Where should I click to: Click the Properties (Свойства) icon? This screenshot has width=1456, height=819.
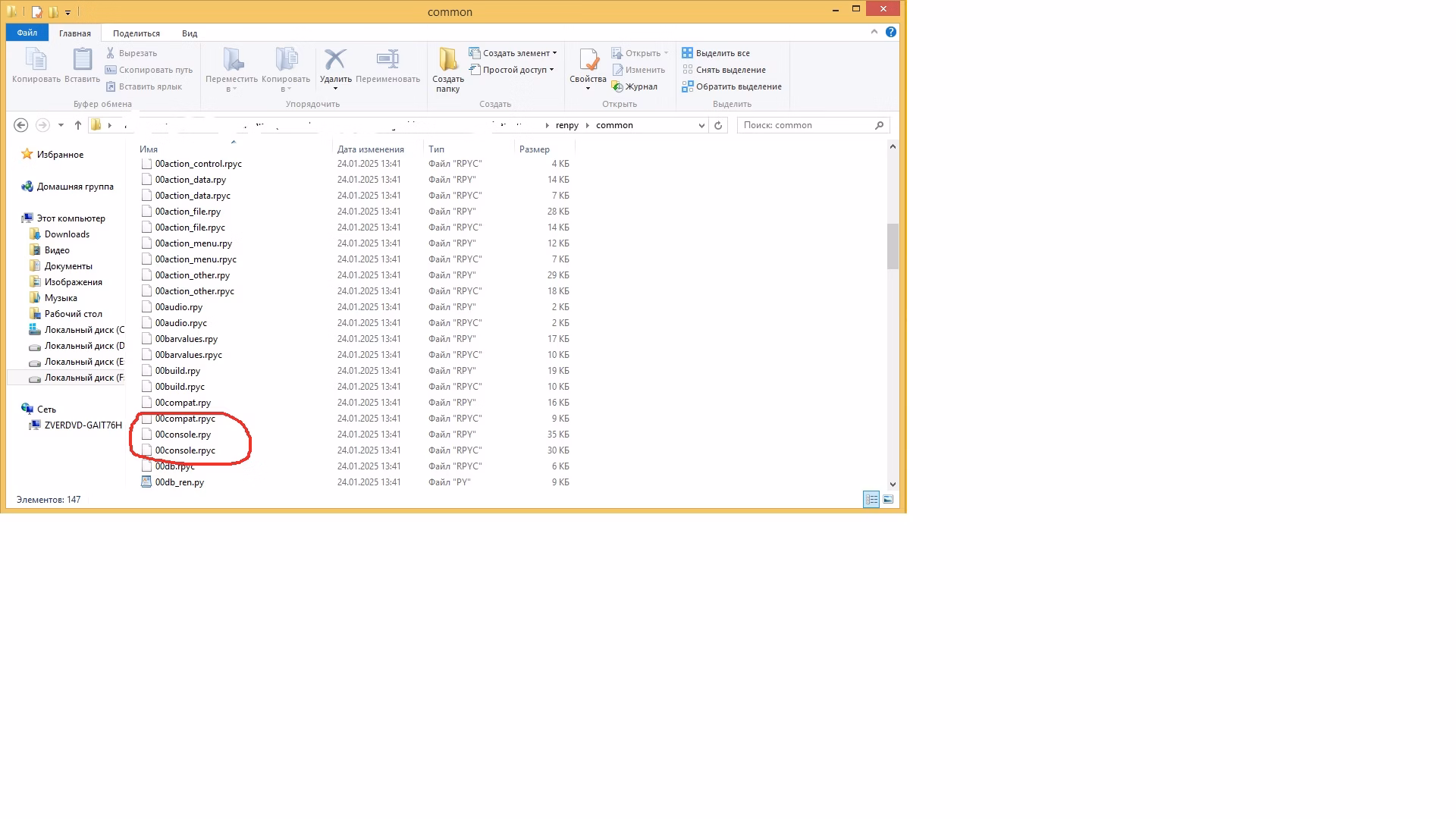pyautogui.click(x=588, y=59)
